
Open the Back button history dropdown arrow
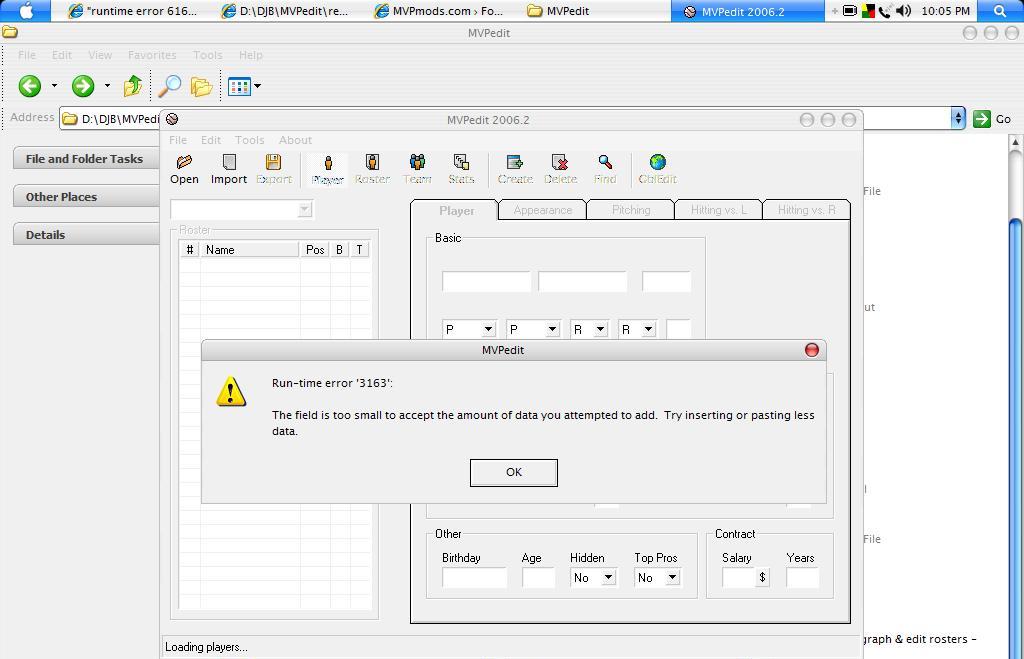click(54, 86)
